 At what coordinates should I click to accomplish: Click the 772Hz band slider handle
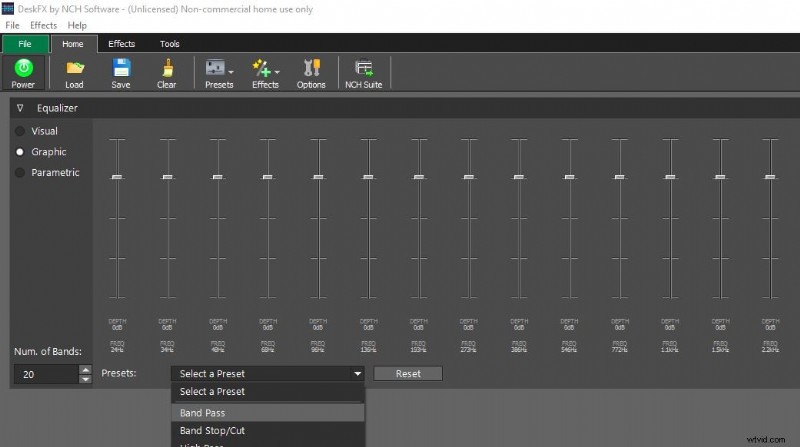pyautogui.click(x=620, y=177)
